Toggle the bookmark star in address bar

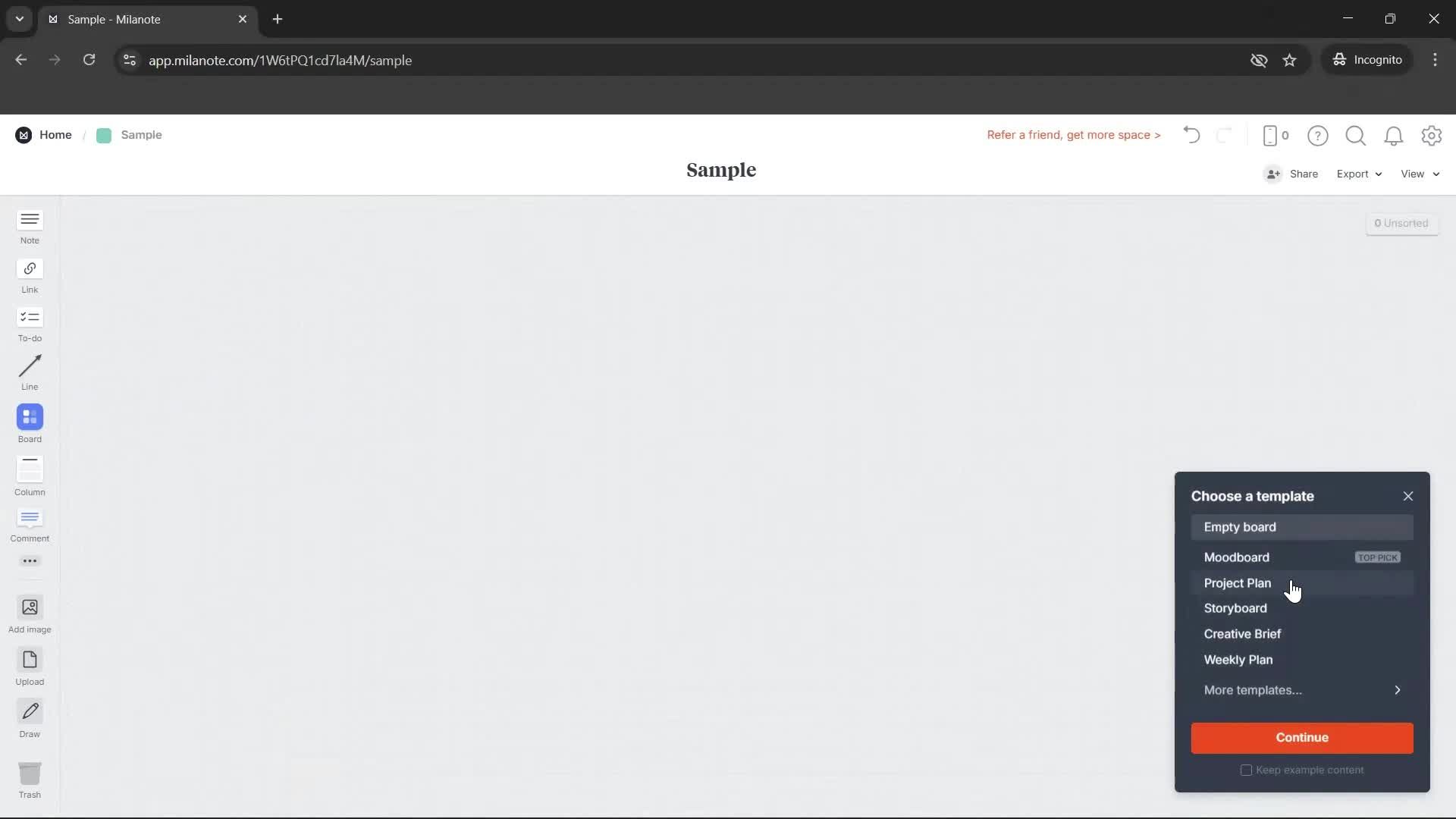[1290, 60]
